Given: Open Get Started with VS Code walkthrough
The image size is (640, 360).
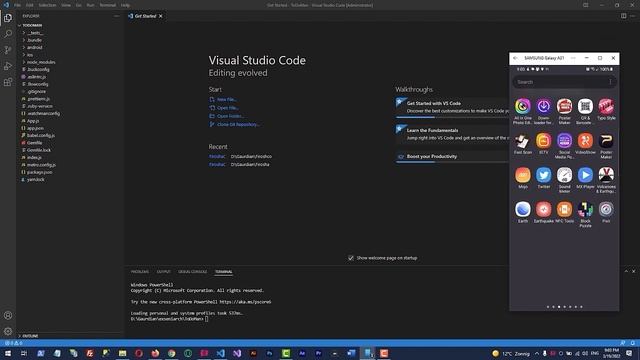Looking at the screenshot, I should click(452, 107).
